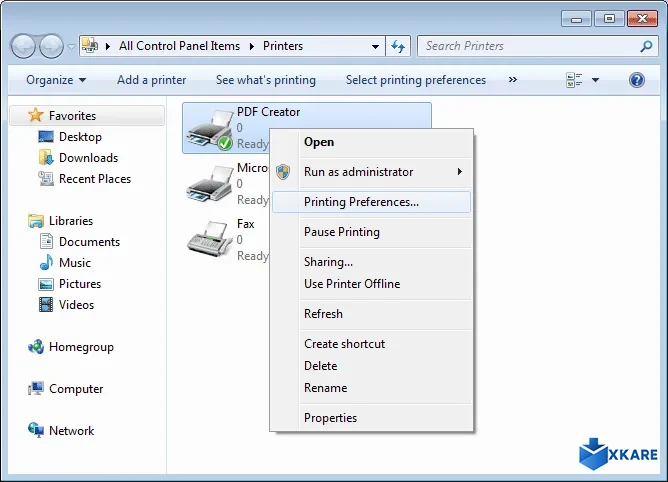Expand chevron after All Control Panel Items
668x482 pixels.
point(252,46)
